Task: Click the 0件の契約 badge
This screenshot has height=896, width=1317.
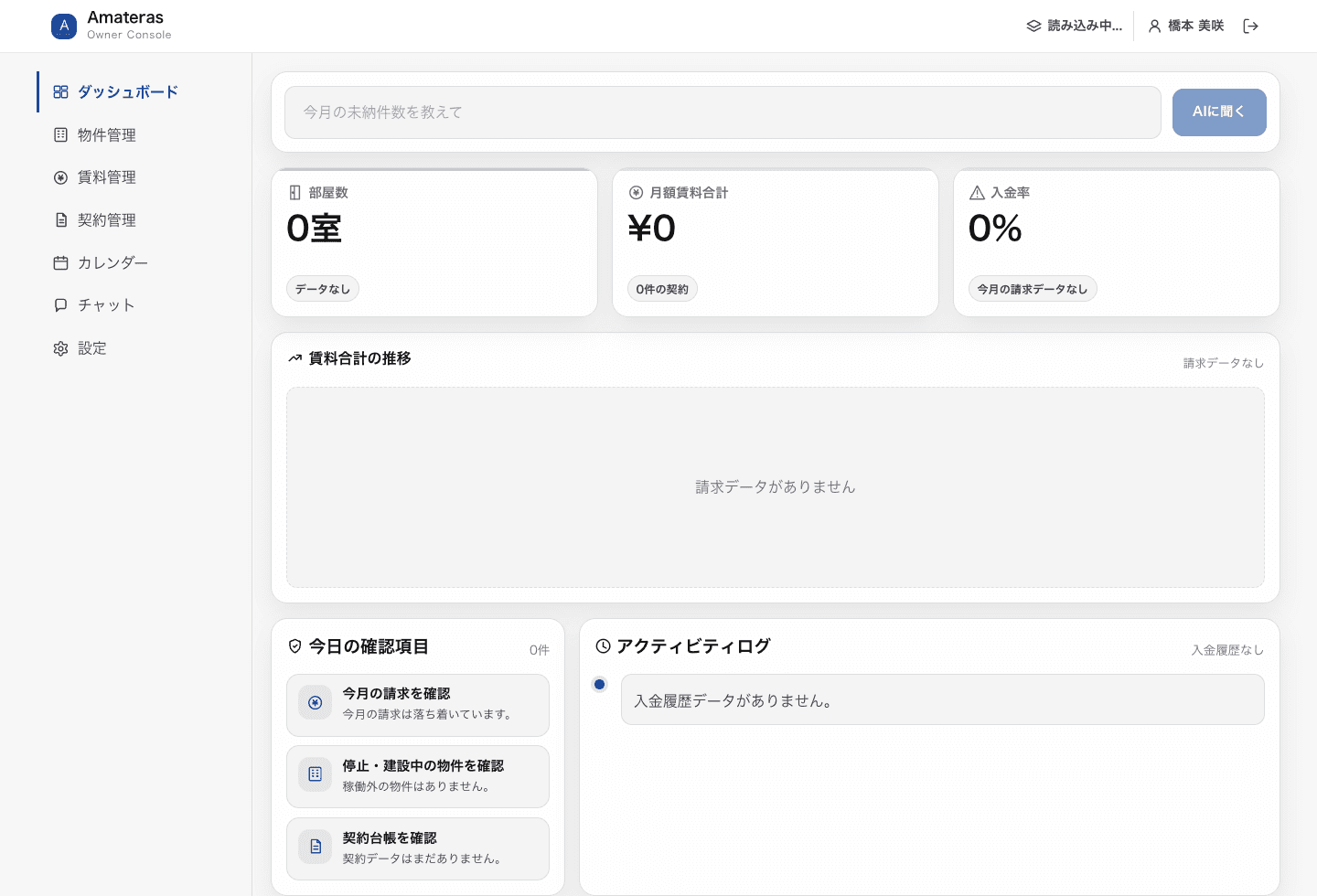Action: [662, 289]
